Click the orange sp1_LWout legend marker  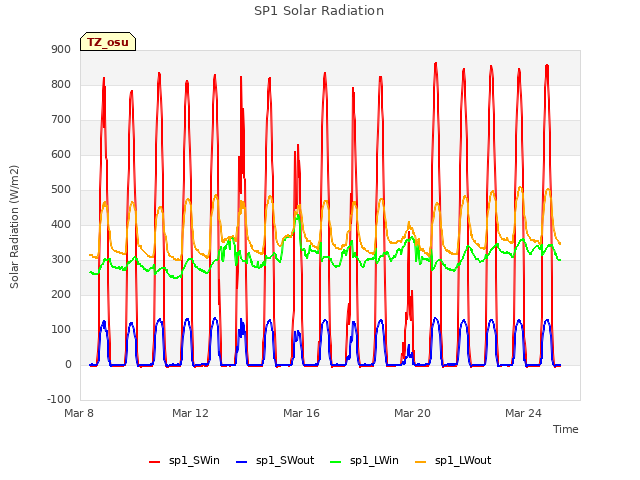(420, 462)
